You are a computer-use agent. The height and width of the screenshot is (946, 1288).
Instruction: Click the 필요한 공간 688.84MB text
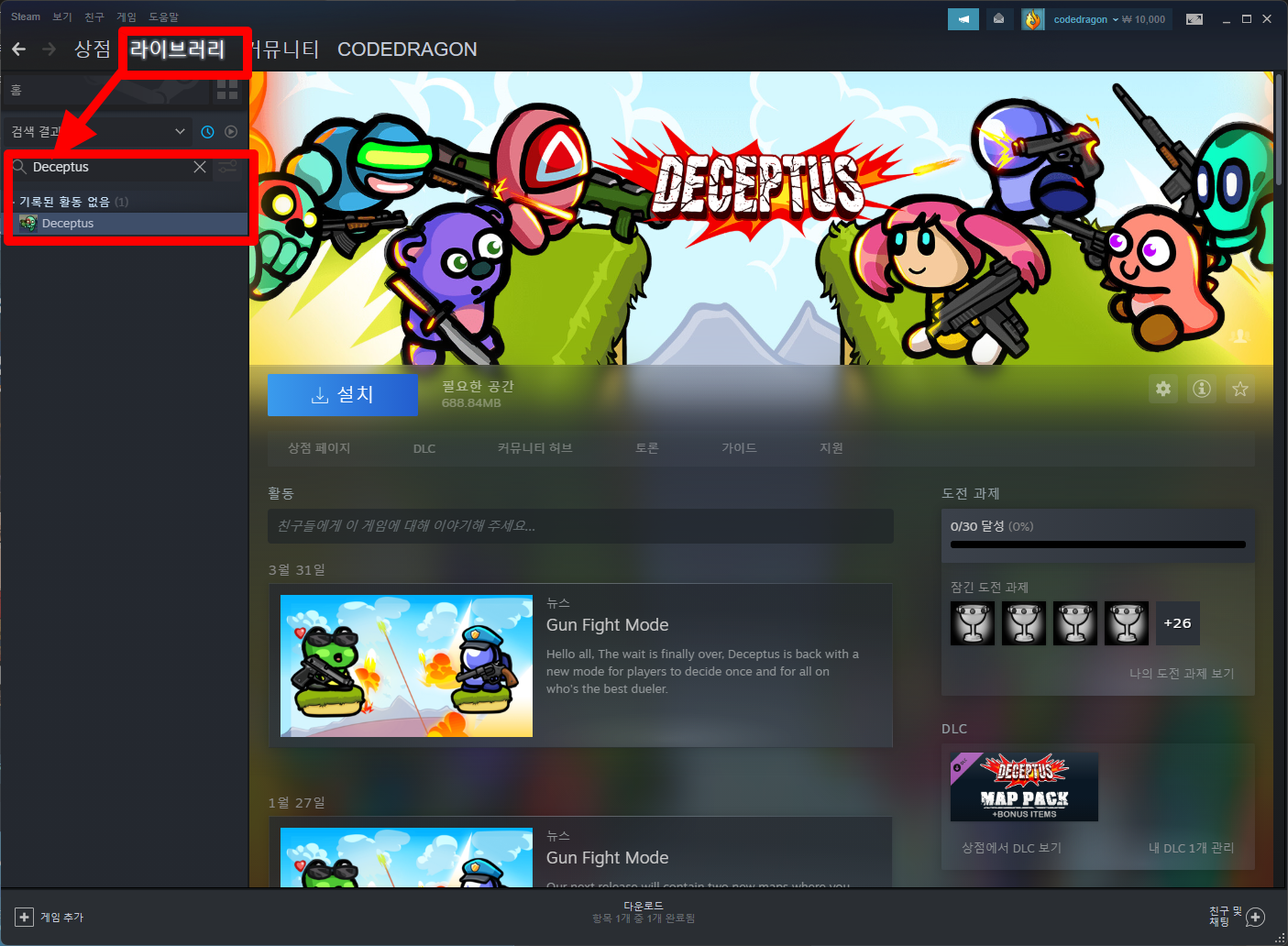(x=478, y=394)
